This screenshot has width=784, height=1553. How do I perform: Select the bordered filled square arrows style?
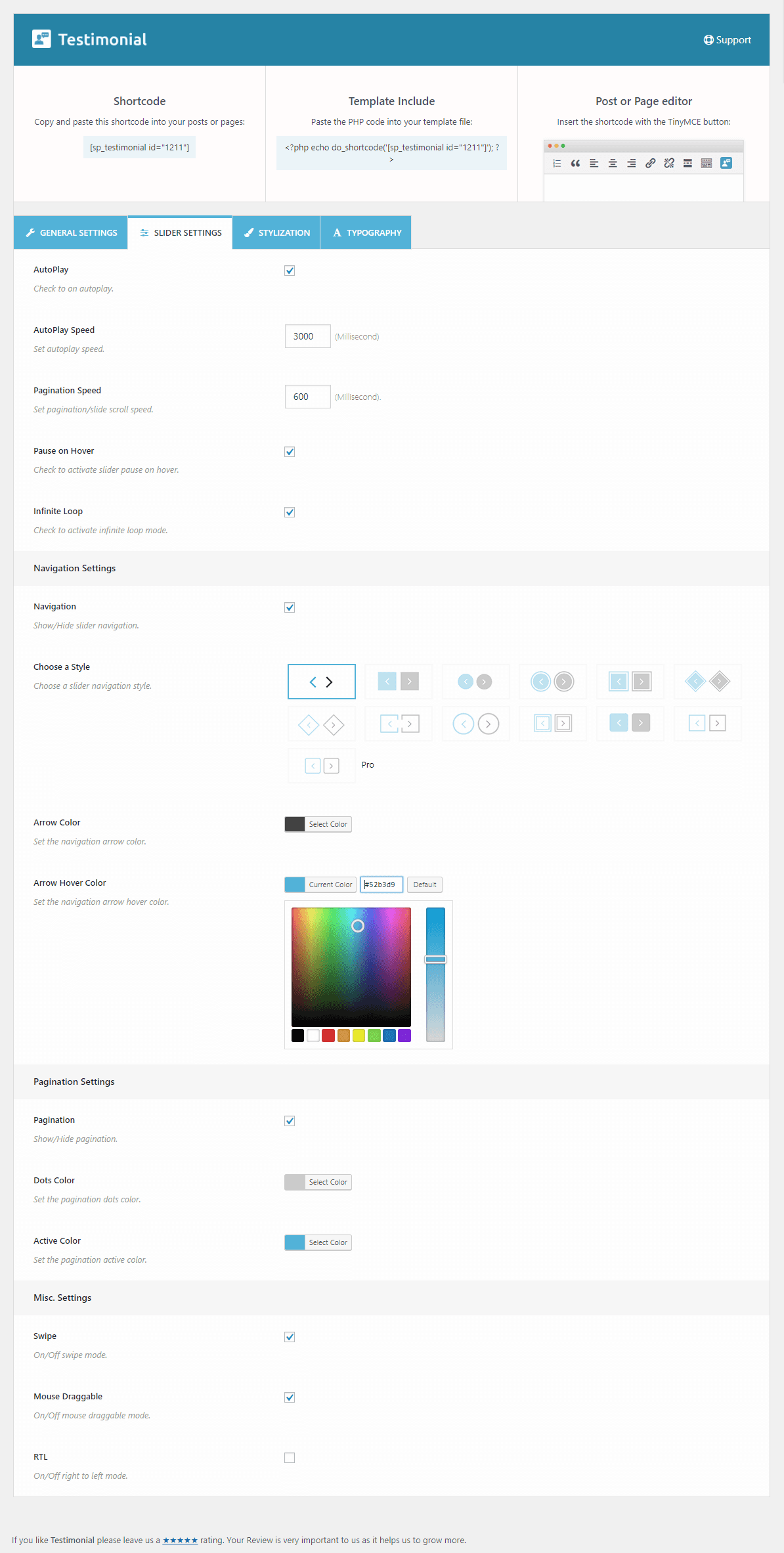[x=630, y=682]
